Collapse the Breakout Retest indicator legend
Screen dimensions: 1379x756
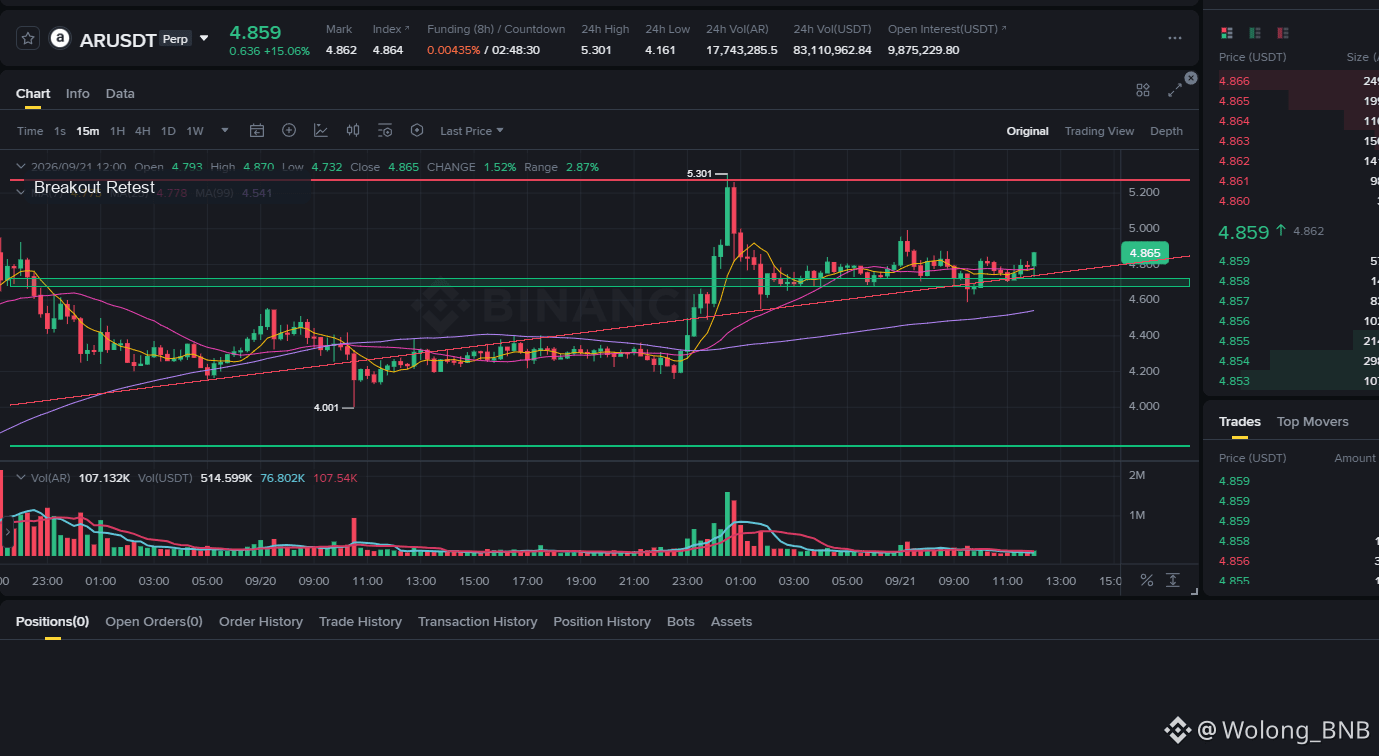tap(20, 190)
